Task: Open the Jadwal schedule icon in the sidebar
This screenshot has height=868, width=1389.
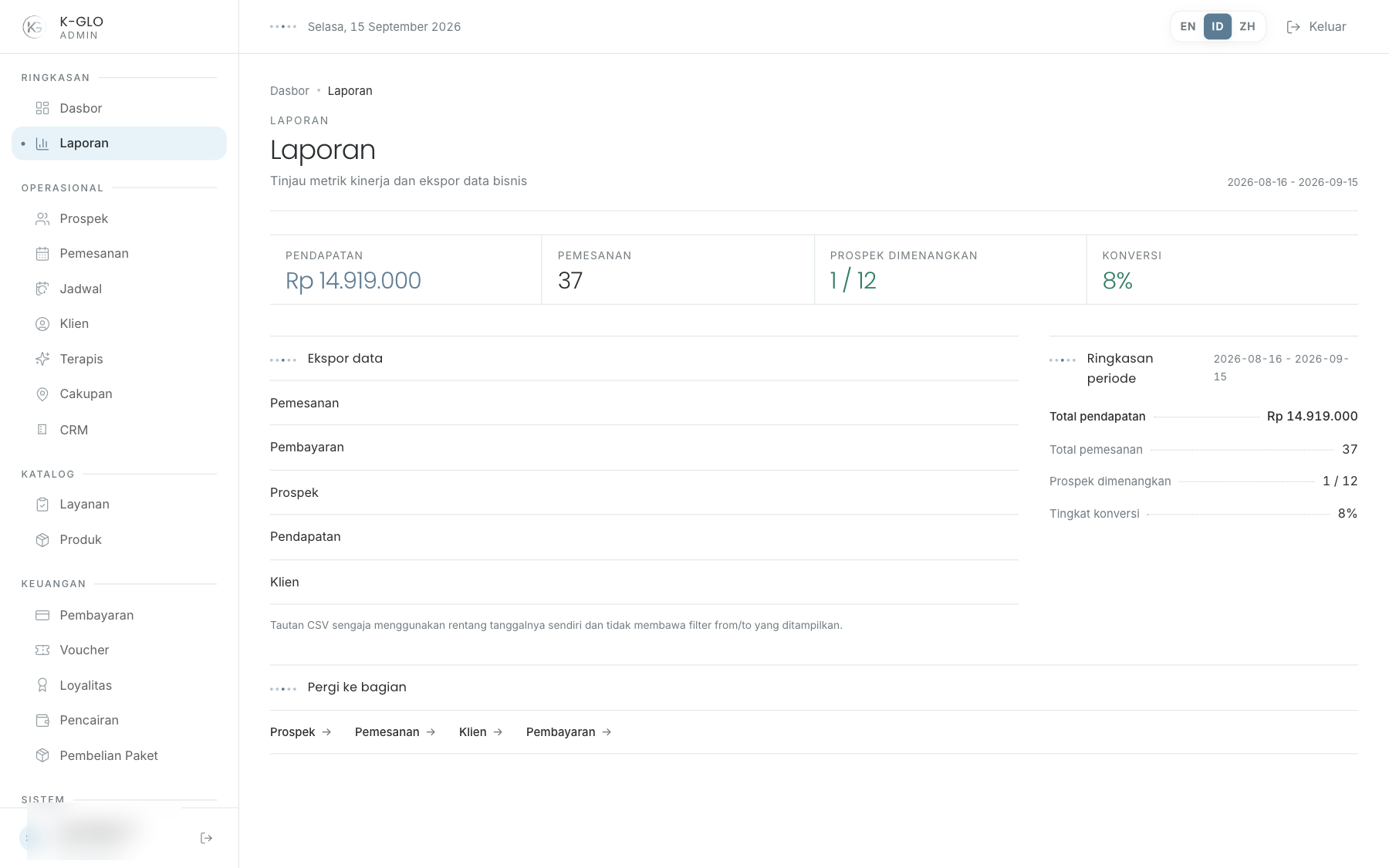Action: (42, 289)
